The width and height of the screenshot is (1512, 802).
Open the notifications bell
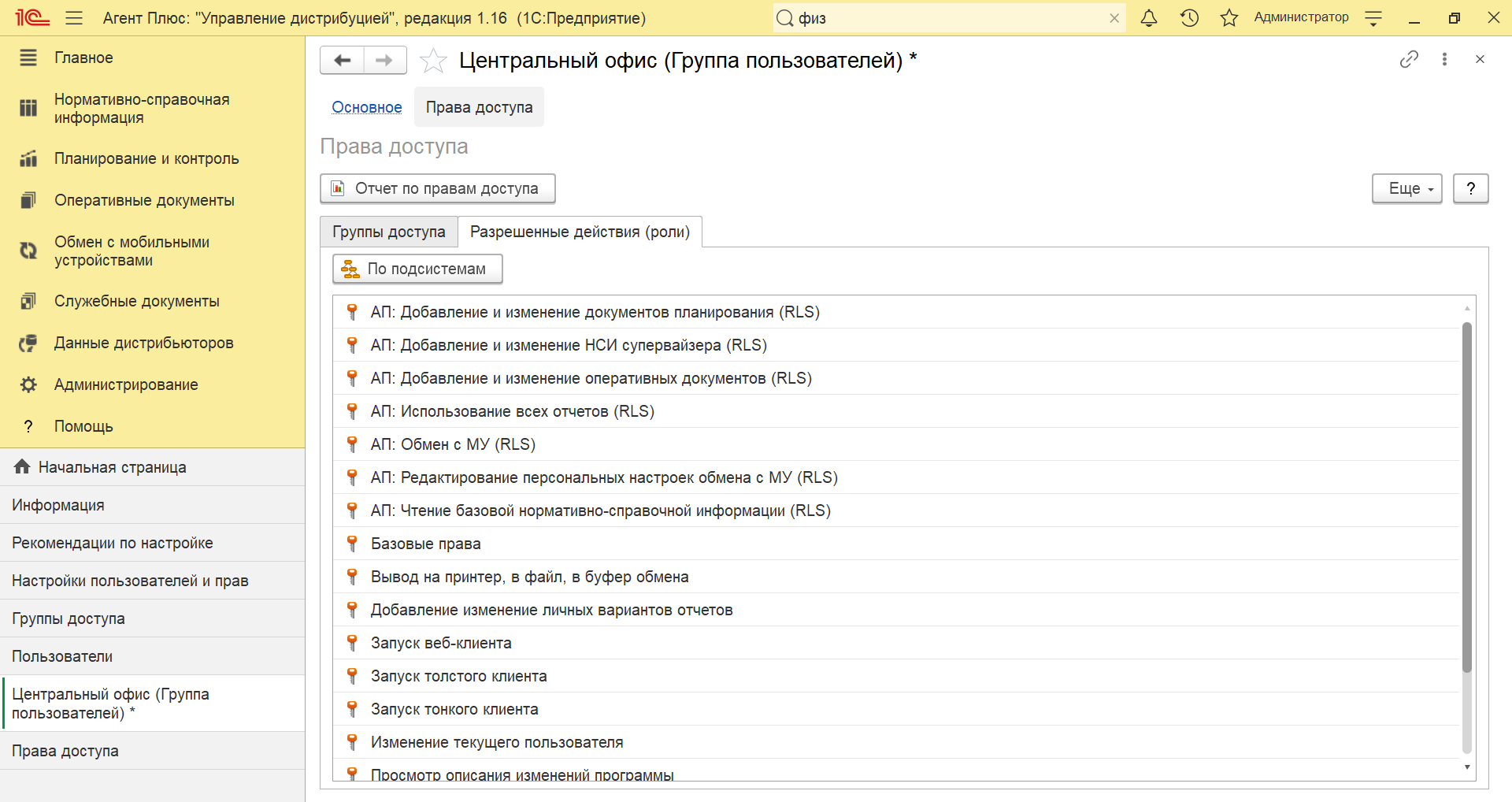click(x=1149, y=18)
